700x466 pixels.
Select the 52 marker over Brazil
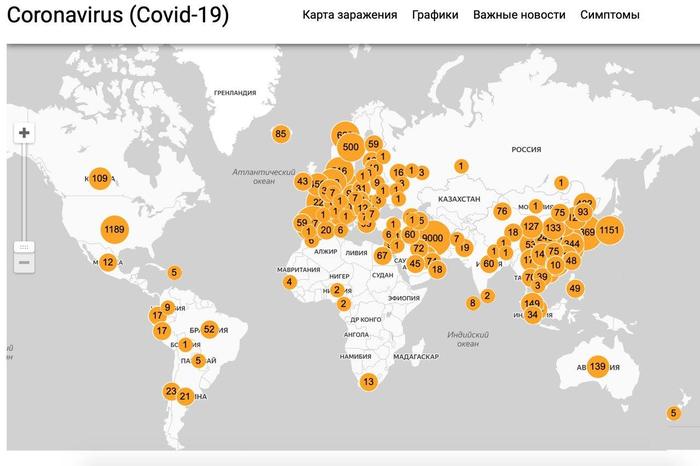(x=209, y=329)
